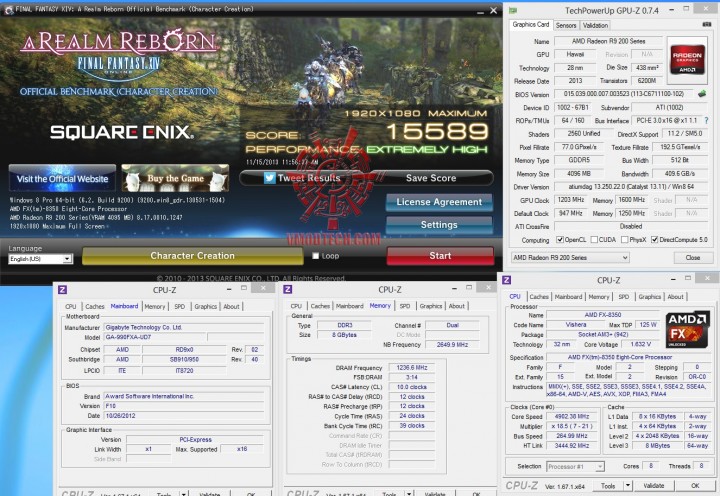This screenshot has width=720, height=496.
Task: Click the Gigabyte Technology manufacturer field
Action: pos(184,327)
